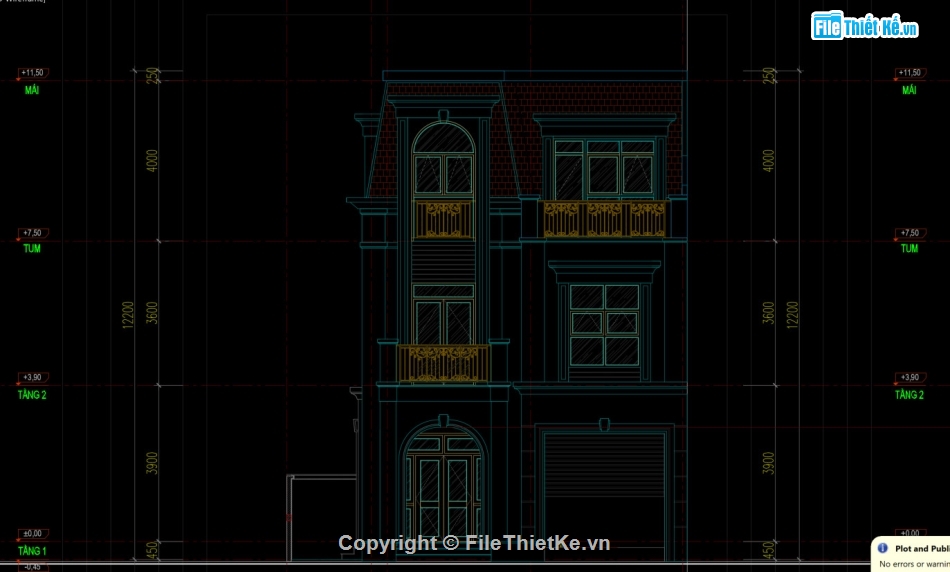950x572 pixels.
Task: Select the left "4000" dimension text
Action: (152, 161)
